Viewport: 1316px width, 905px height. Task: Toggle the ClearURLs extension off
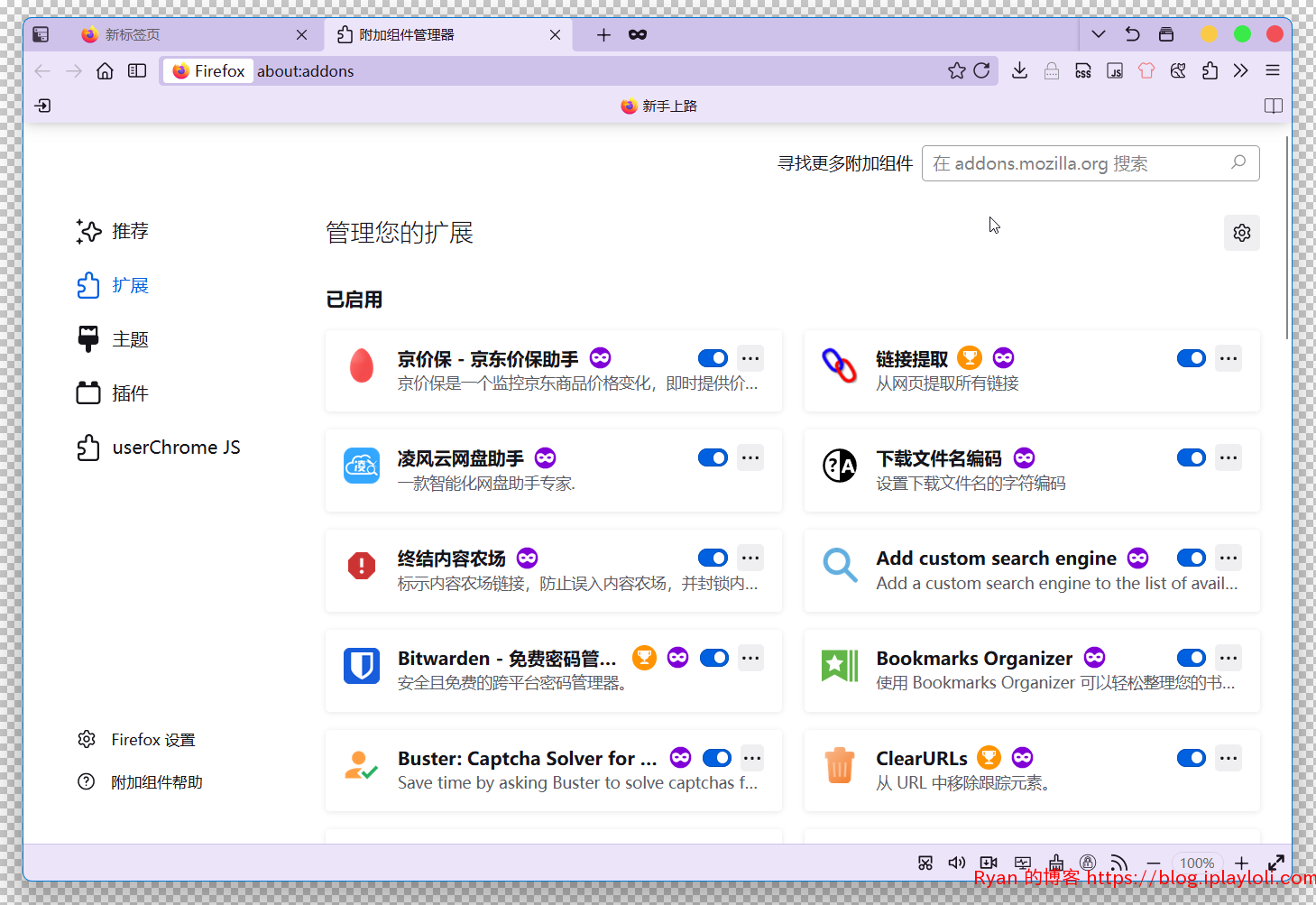pyautogui.click(x=1192, y=758)
